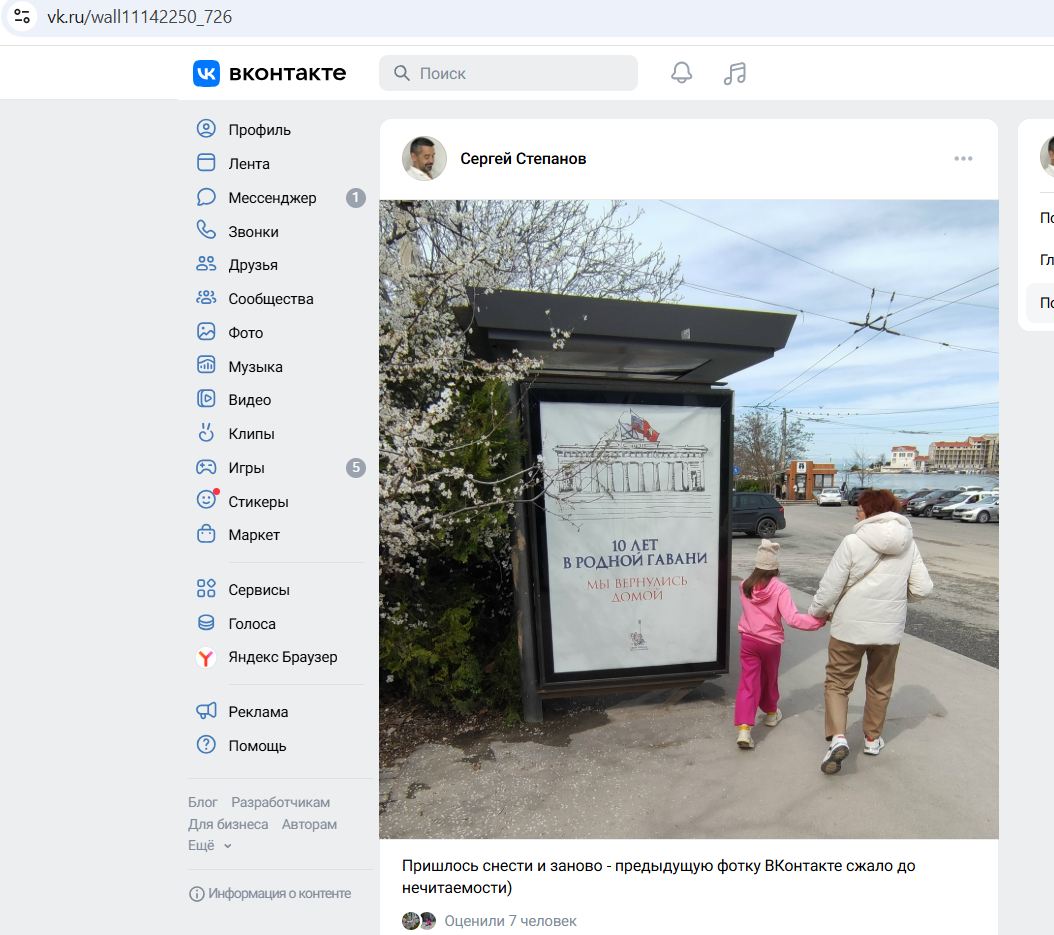Open Сергей Степанов's avatar picture

coord(424,159)
